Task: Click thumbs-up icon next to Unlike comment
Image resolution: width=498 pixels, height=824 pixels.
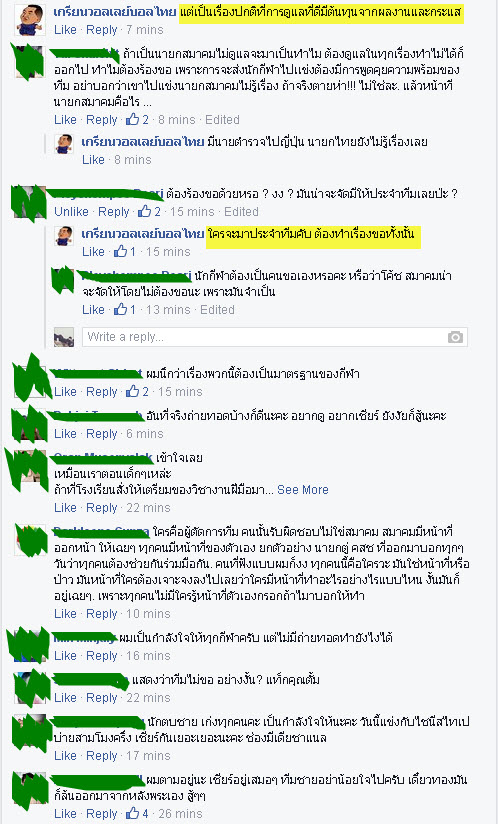Action: [x=144, y=212]
